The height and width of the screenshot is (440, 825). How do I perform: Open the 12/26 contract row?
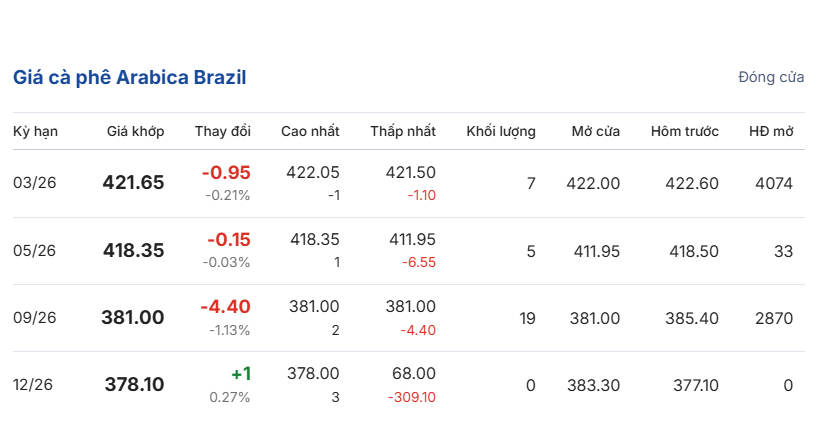[34, 385]
